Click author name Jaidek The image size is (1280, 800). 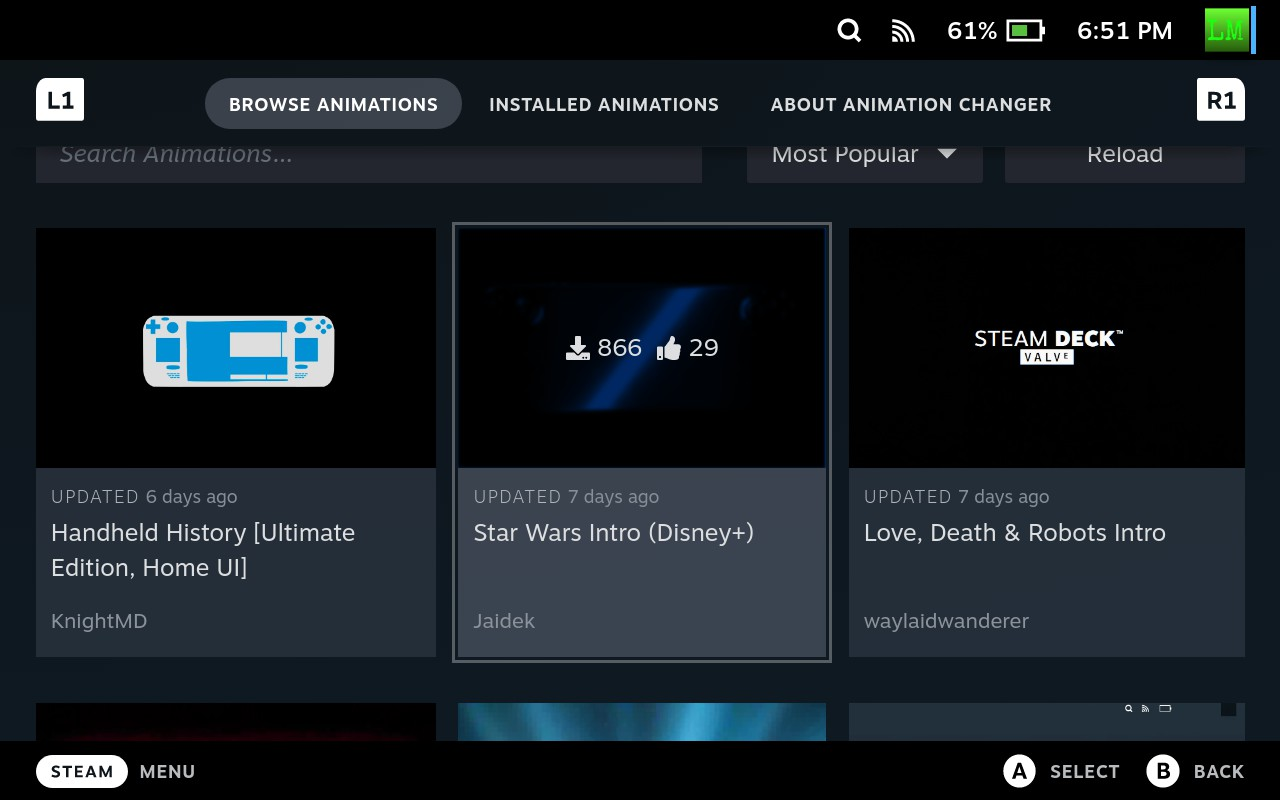click(x=504, y=621)
